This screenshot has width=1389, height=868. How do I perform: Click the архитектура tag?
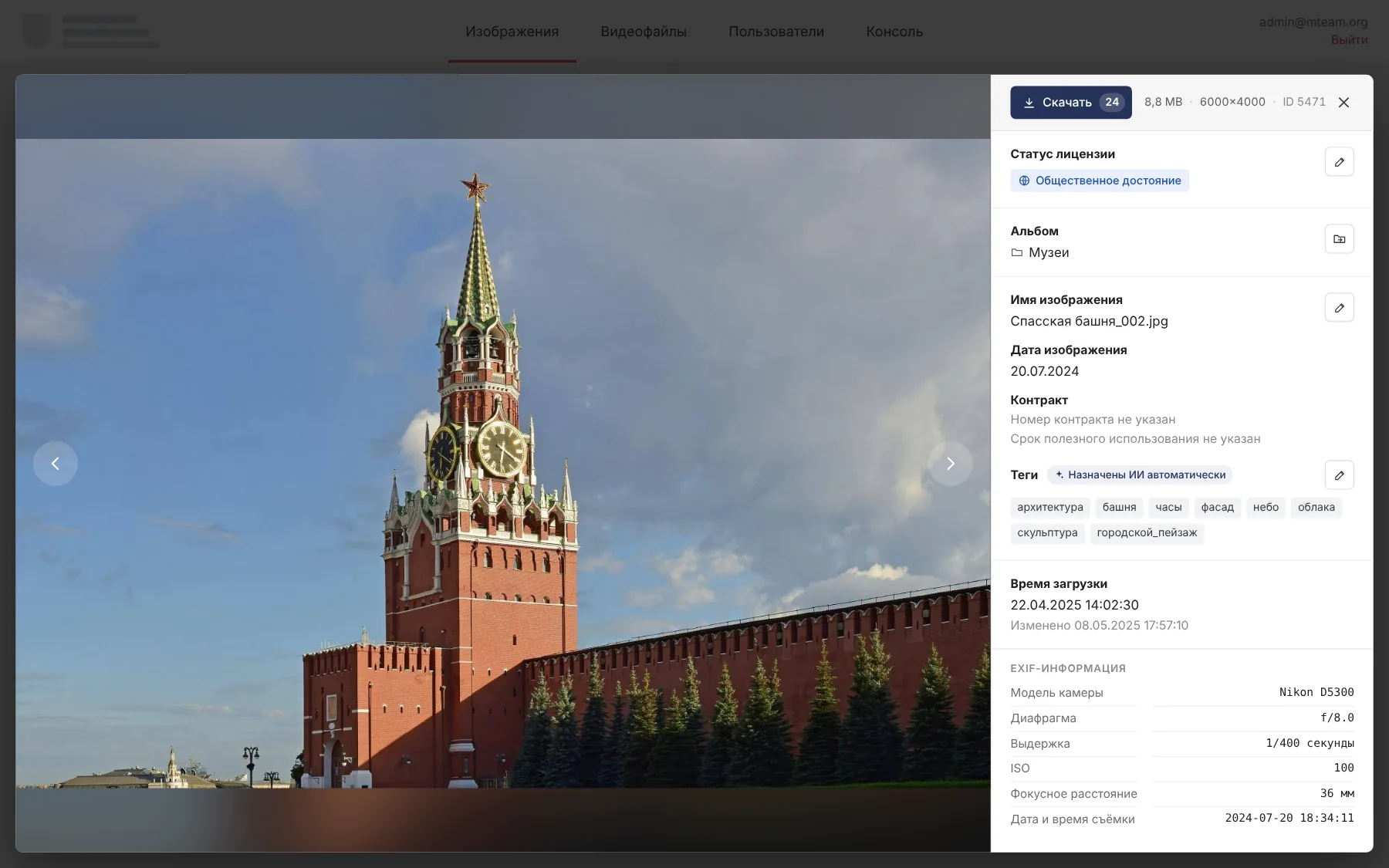click(x=1049, y=508)
